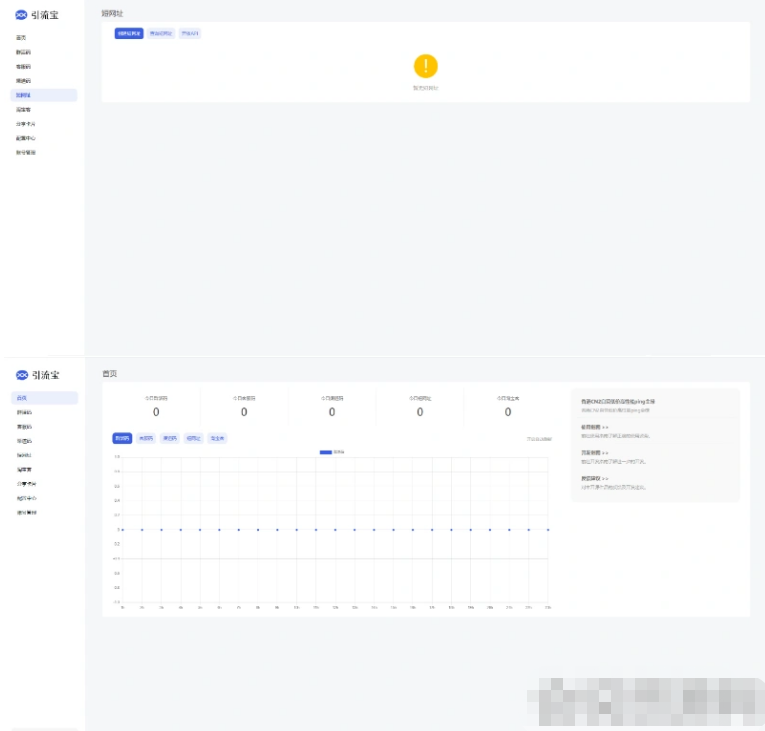Open 群活码 in the 短网址 page sidebar
Image resolution: width=765 pixels, height=731 pixels.
pyautogui.click(x=23, y=51)
